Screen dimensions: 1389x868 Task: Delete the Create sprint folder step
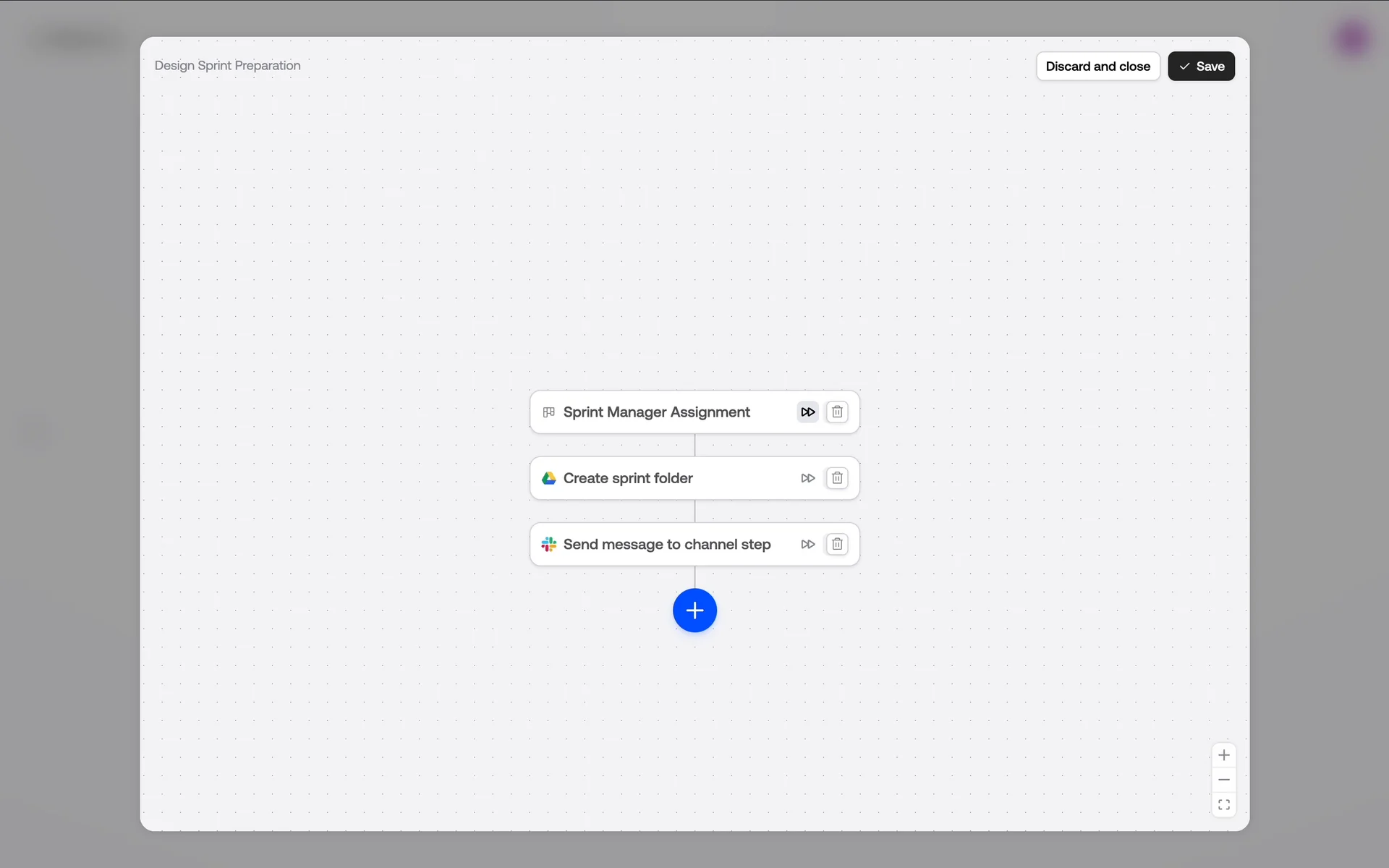tap(837, 478)
